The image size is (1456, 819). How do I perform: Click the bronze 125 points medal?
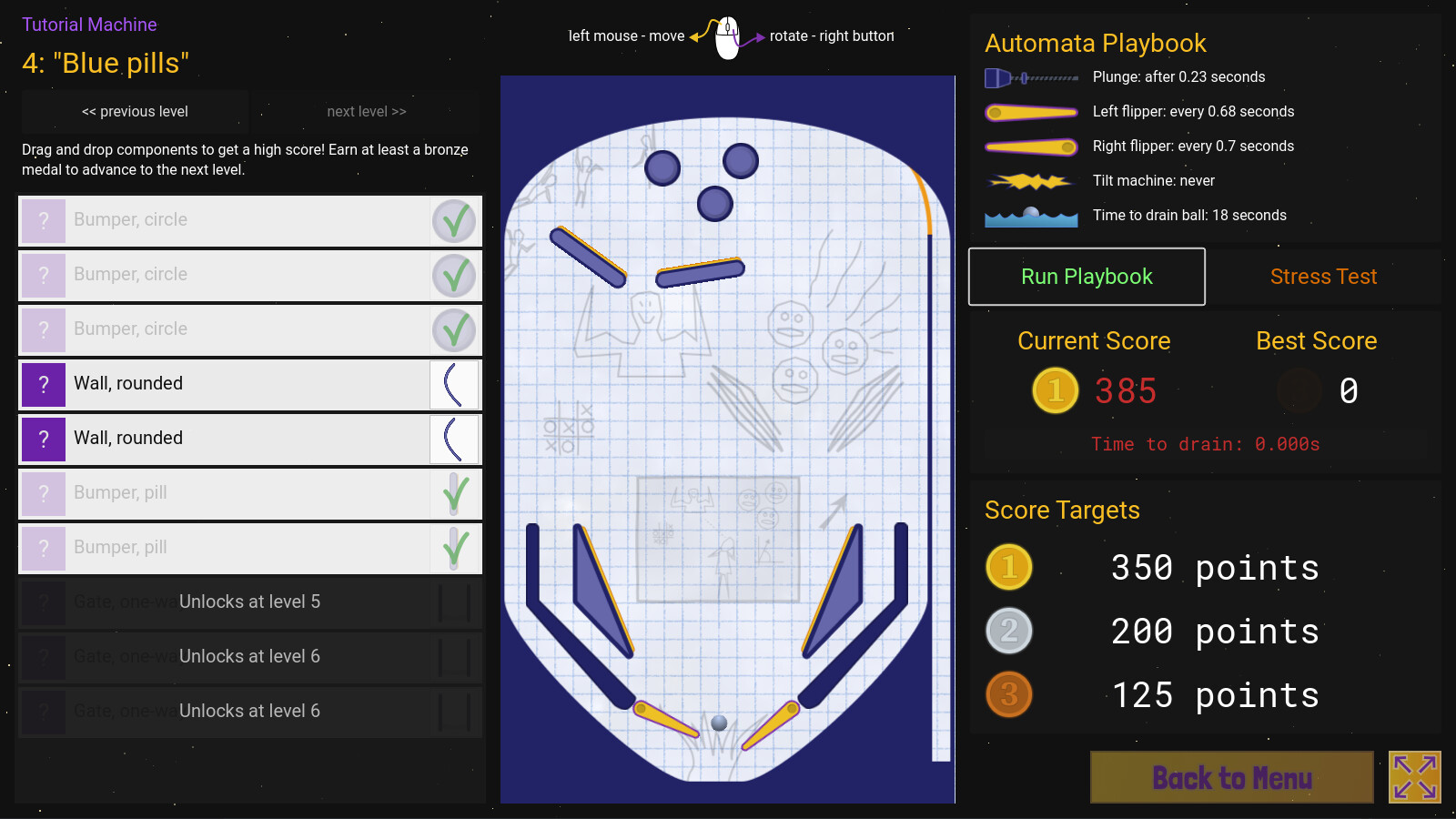point(1009,694)
